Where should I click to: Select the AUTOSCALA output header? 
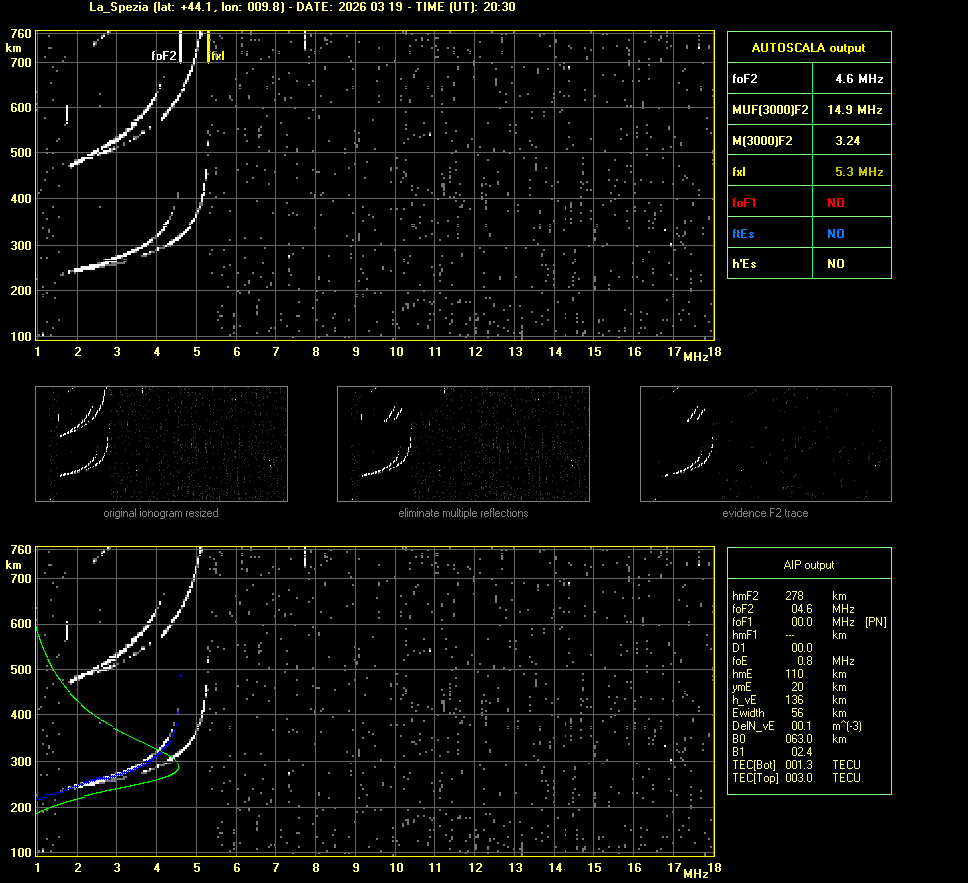[808, 47]
